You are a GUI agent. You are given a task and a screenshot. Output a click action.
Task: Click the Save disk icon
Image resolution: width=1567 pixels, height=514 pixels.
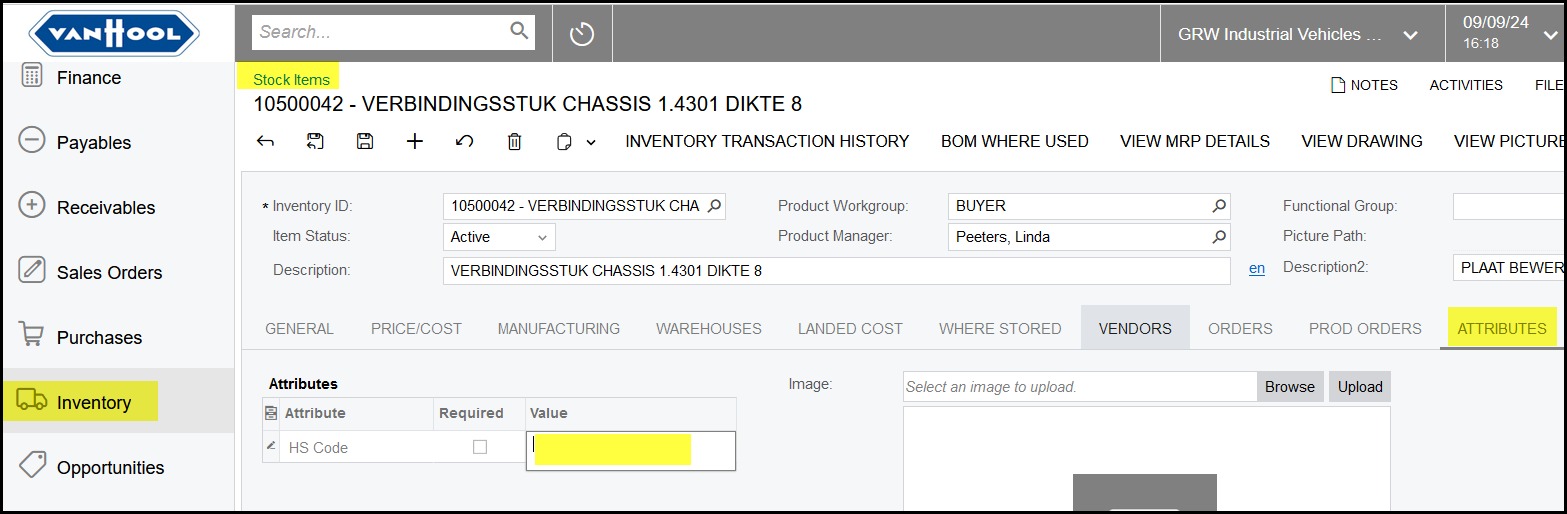click(x=365, y=142)
